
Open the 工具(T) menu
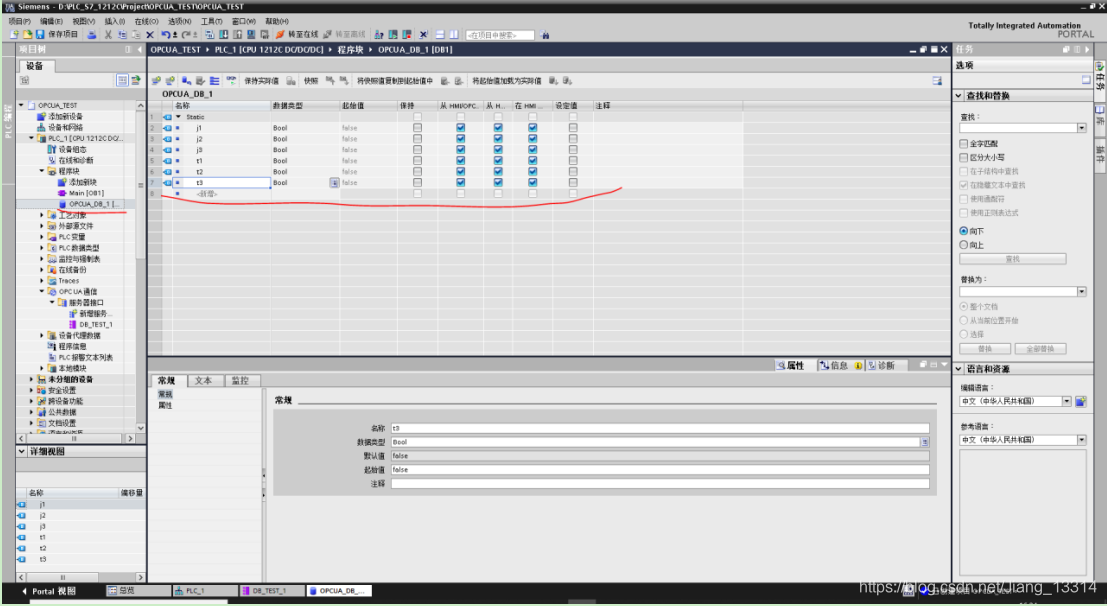pos(211,21)
